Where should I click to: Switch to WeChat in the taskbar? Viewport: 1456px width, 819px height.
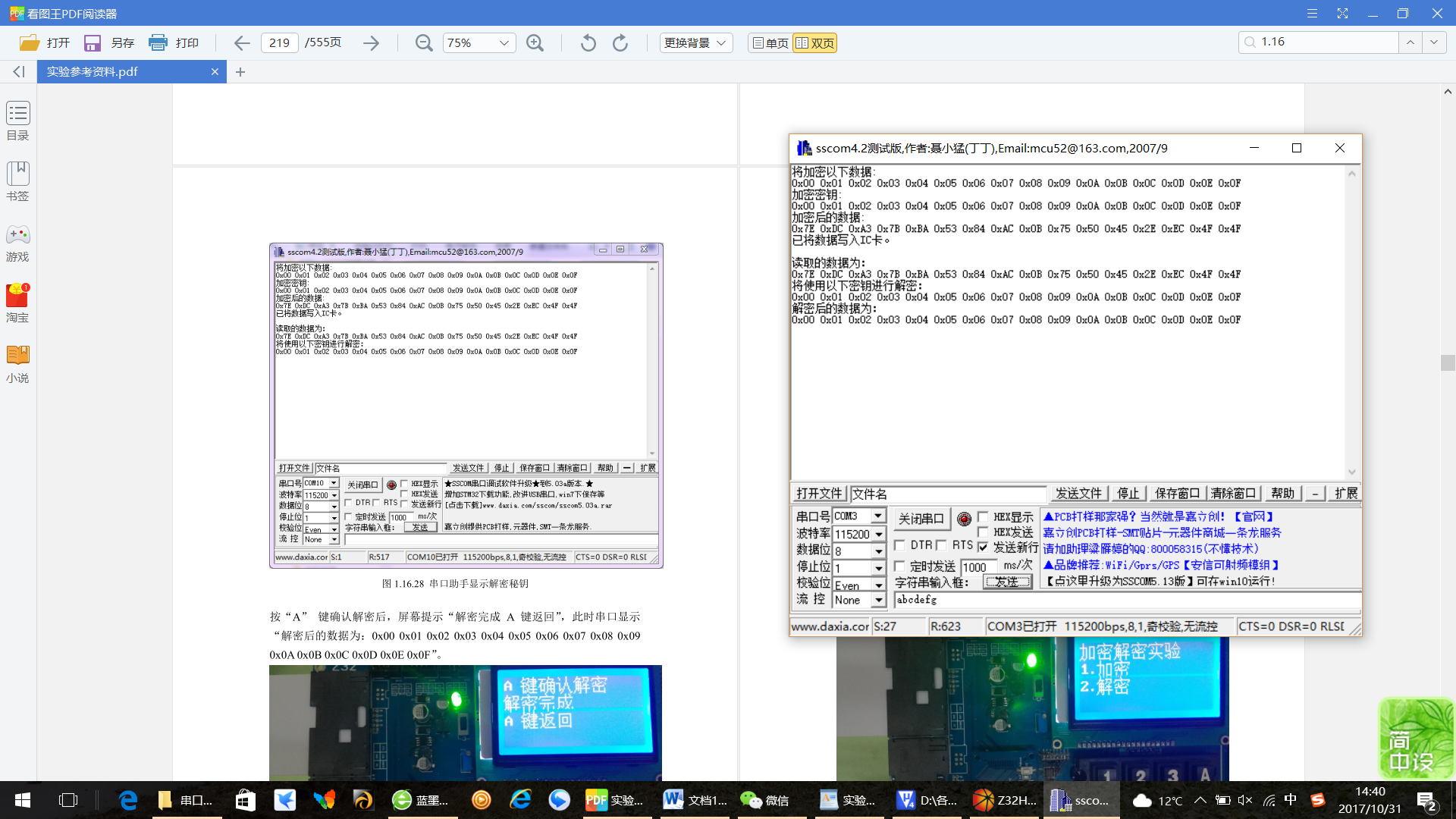pyautogui.click(x=765, y=800)
